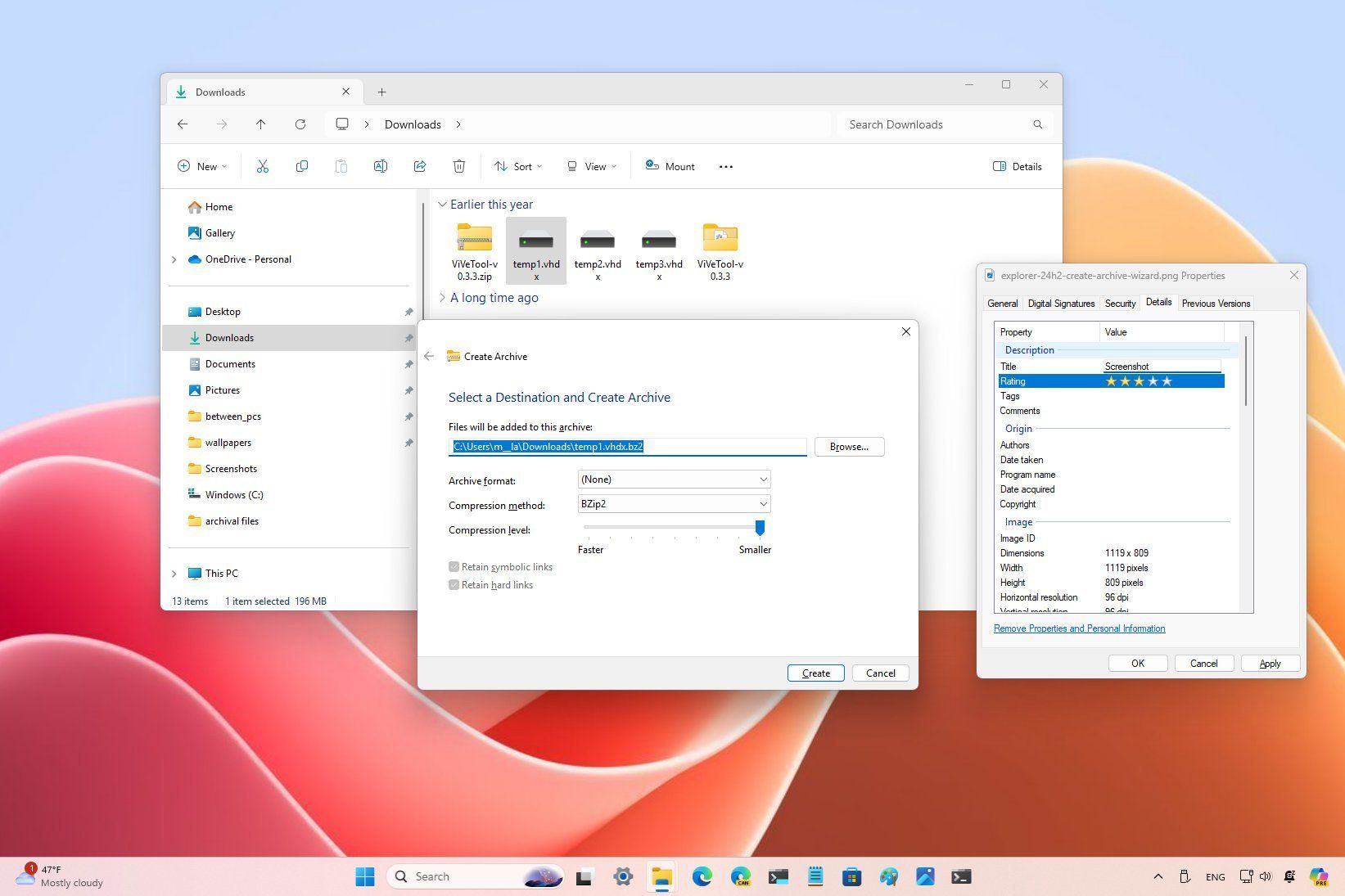Viewport: 1345px width, 896px height.
Task: Switch to Previous Versions tab
Action: click(1216, 303)
